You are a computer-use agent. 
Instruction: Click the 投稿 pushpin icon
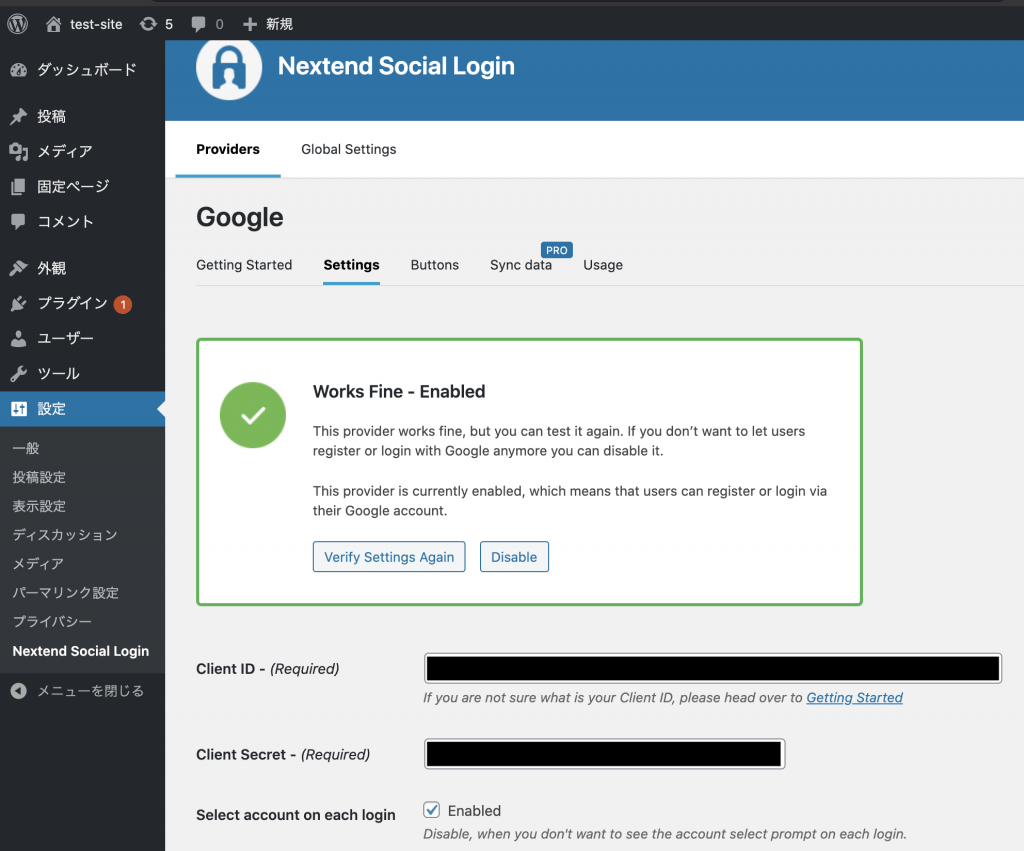(18, 116)
